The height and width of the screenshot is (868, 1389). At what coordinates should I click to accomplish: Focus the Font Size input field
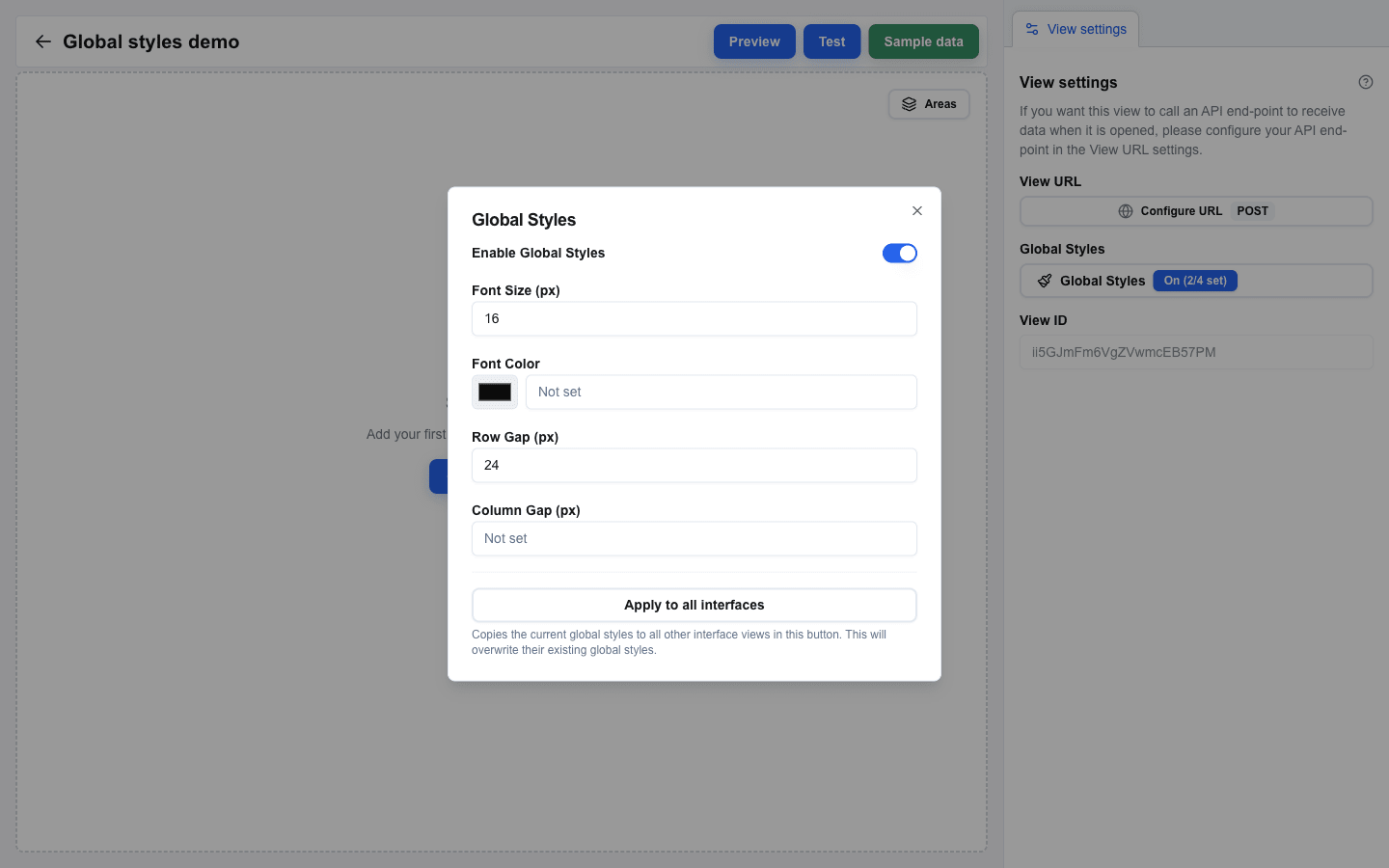(x=694, y=318)
